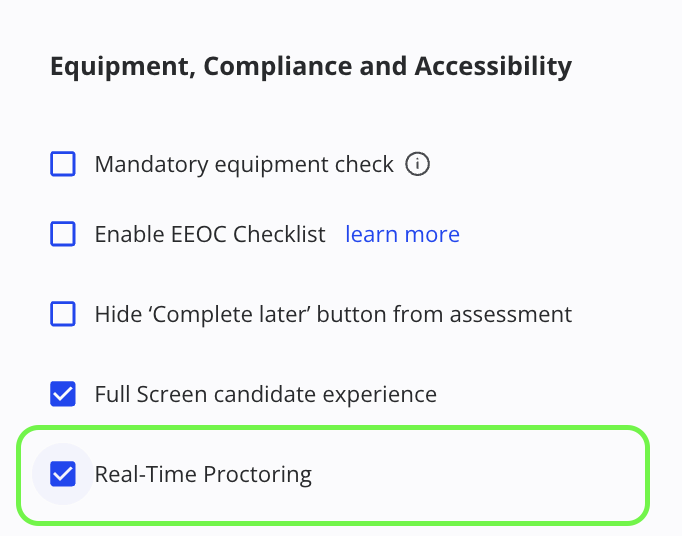Click the 'Mandatory equipment check' label text
This screenshot has height=536, width=682.
(x=244, y=164)
